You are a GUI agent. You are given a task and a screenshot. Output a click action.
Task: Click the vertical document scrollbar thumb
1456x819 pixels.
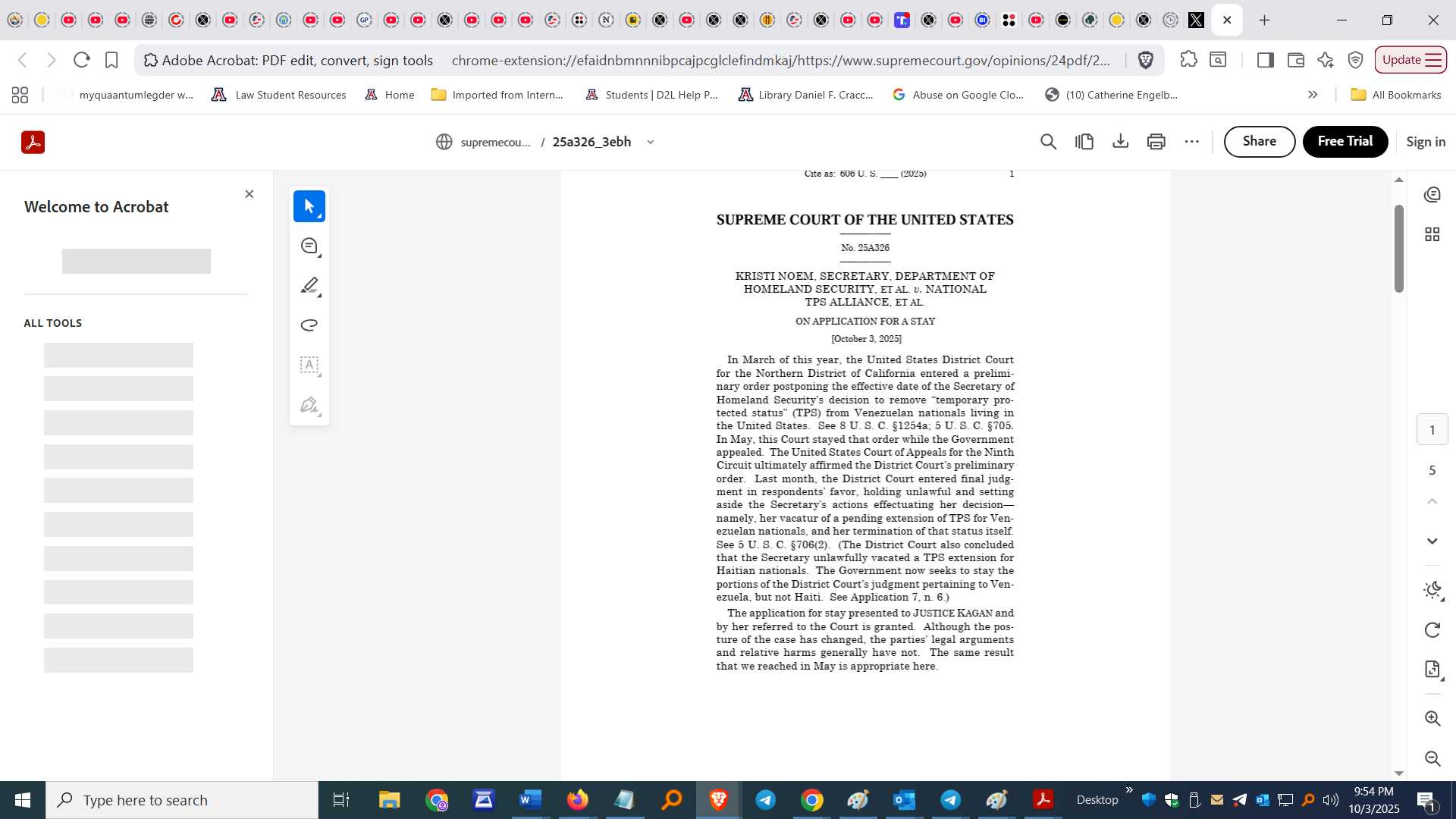1398,248
